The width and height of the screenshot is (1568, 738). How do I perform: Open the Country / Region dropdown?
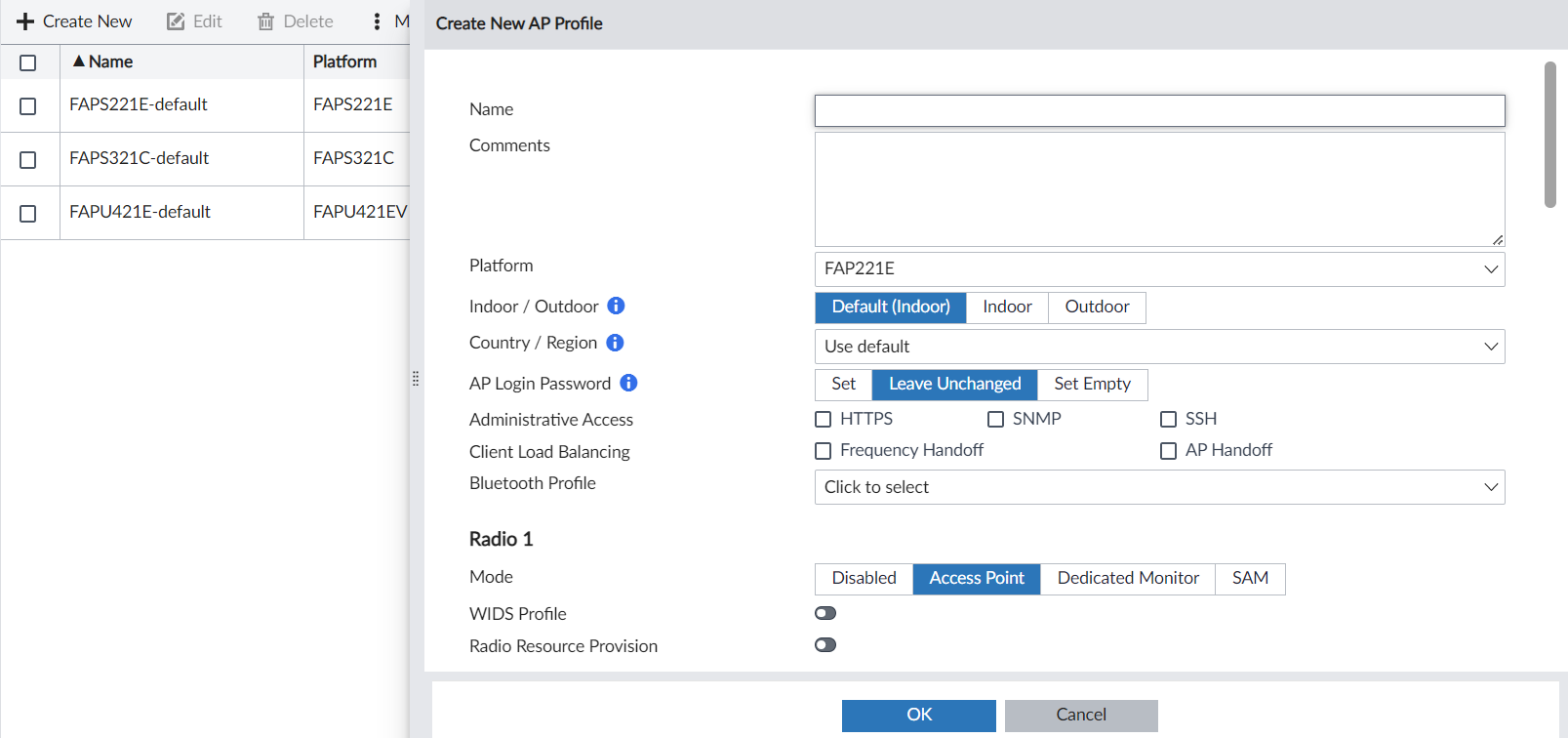click(x=1159, y=347)
